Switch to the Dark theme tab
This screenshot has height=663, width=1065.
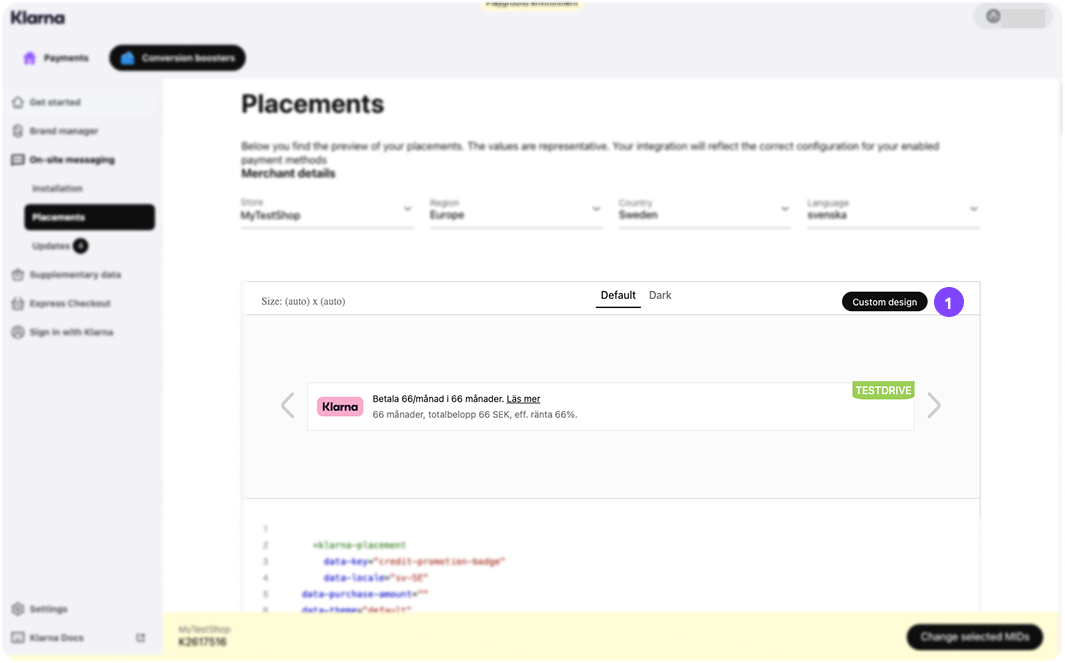point(660,296)
